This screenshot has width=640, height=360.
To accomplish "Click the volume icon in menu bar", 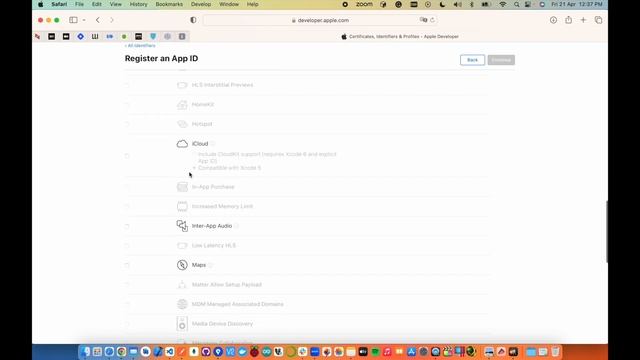I will pos(458,4).
